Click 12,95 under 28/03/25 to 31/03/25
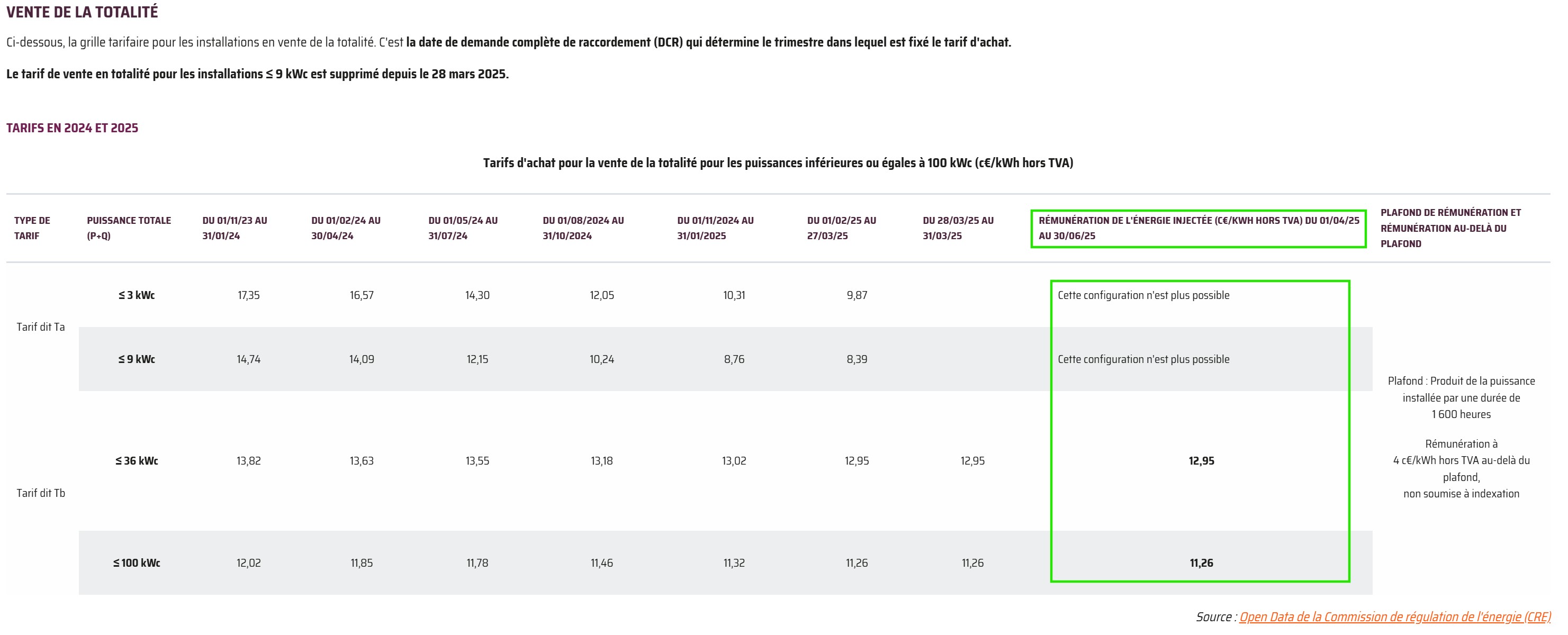Image resolution: width=1568 pixels, height=635 pixels. 972,461
